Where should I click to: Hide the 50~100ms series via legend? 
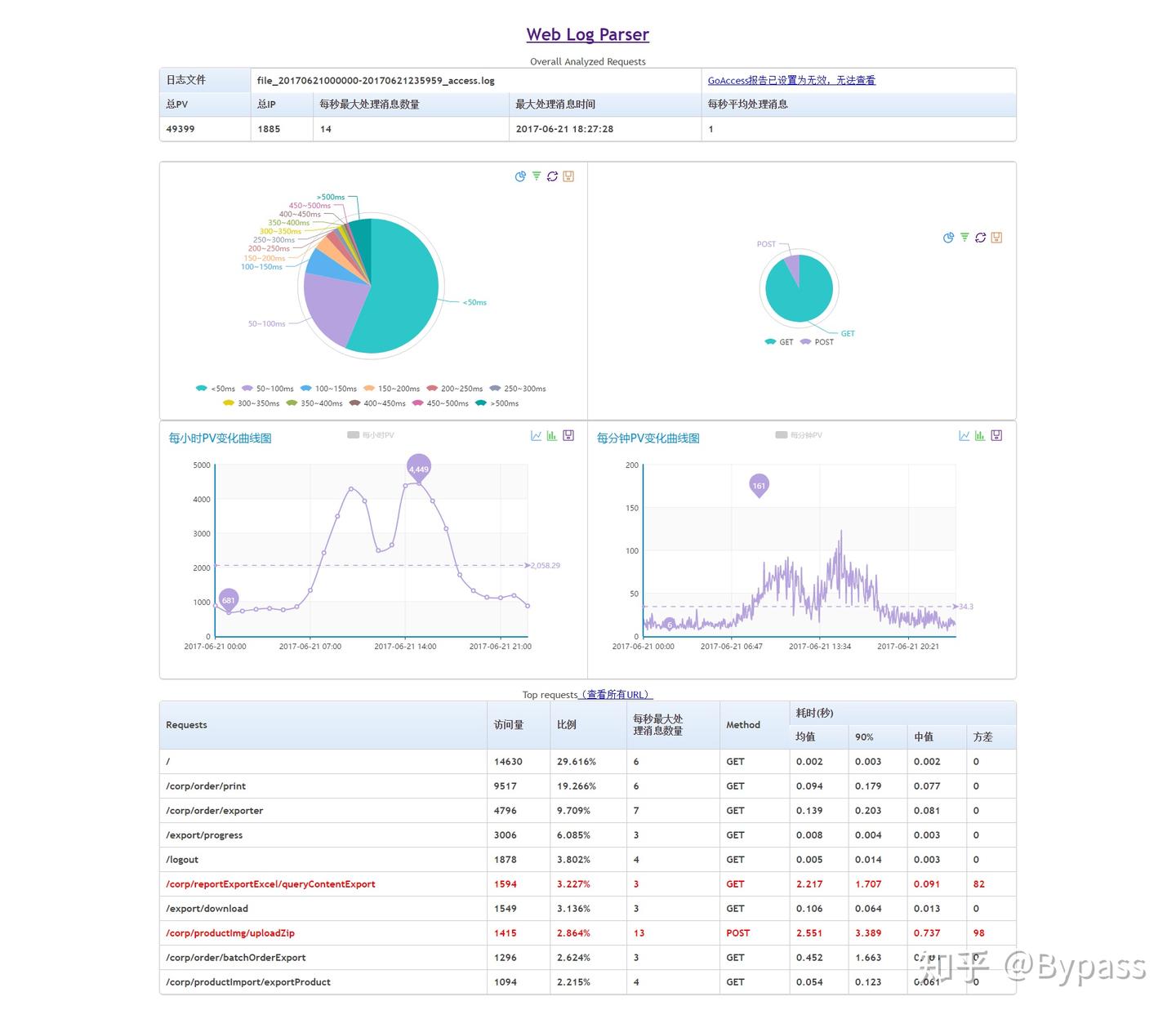269,388
